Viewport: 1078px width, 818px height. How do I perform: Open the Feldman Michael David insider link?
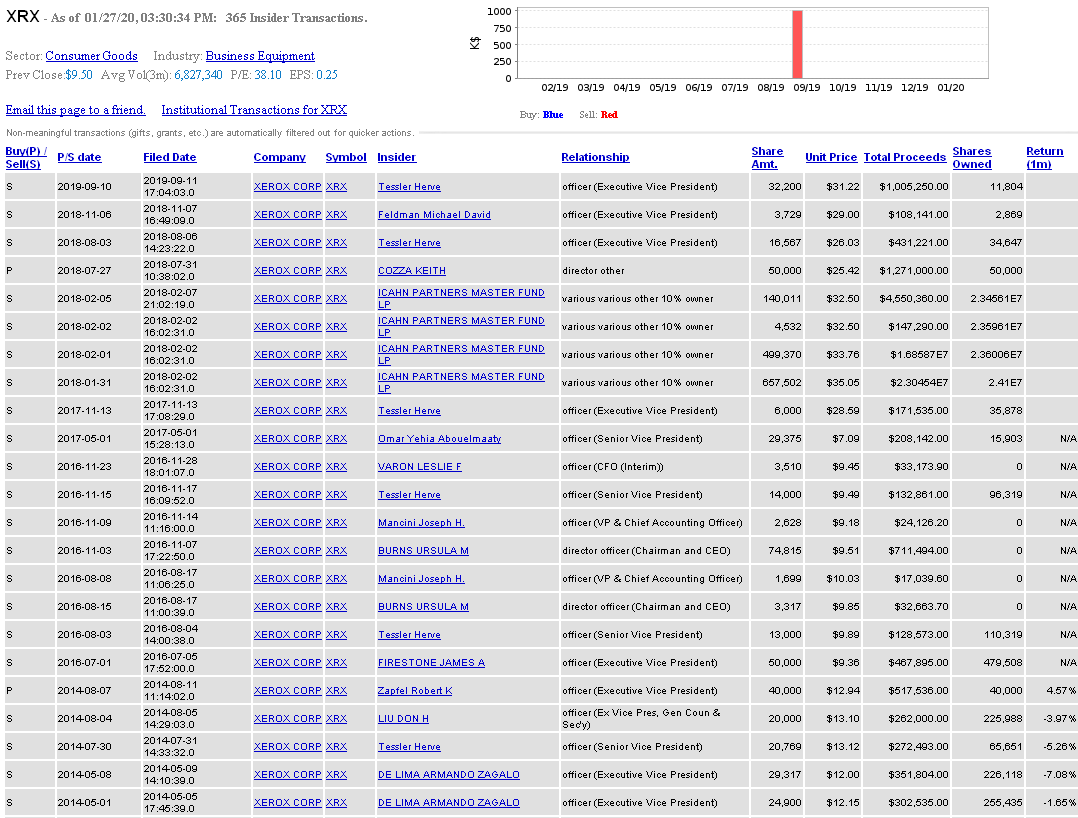click(x=434, y=215)
